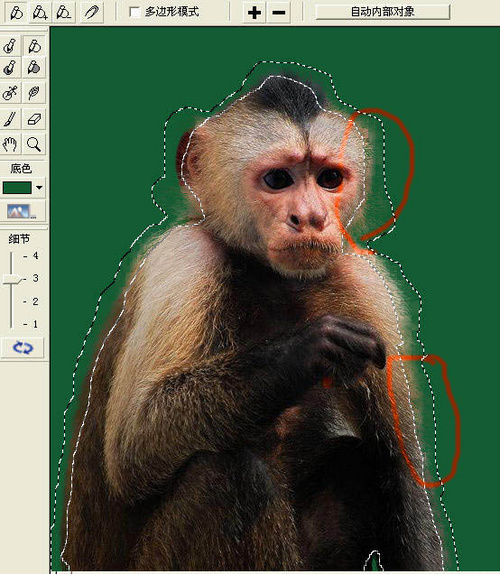Switch to the Hand pan tool
Viewport: 500px width, 574px height.
click(10, 144)
